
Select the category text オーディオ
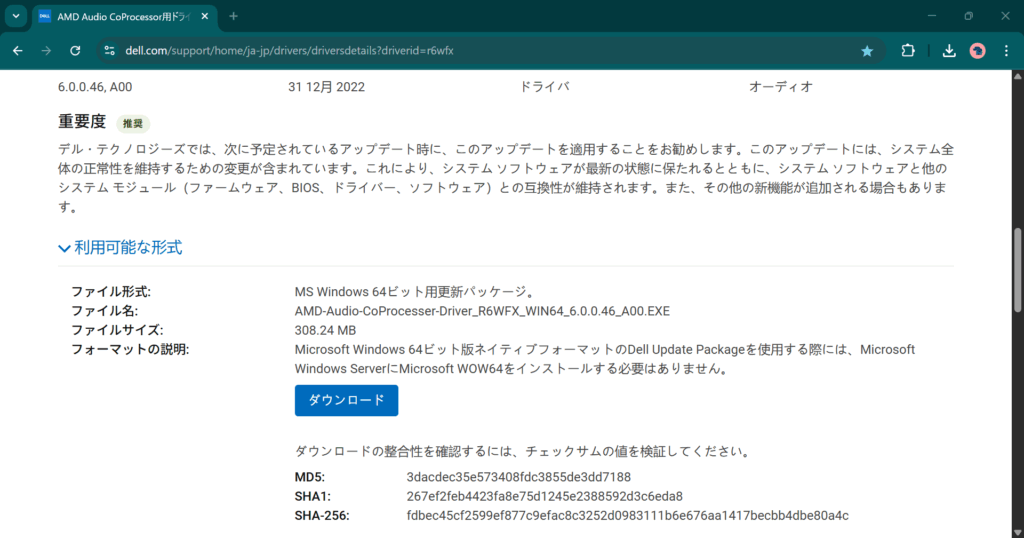[780, 87]
